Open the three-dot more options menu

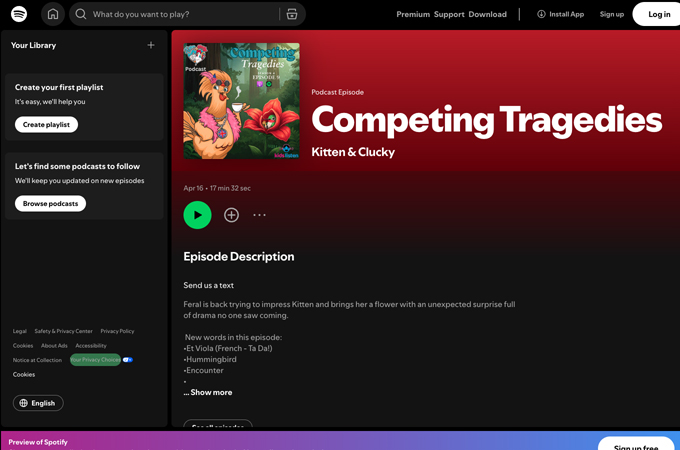(x=259, y=215)
